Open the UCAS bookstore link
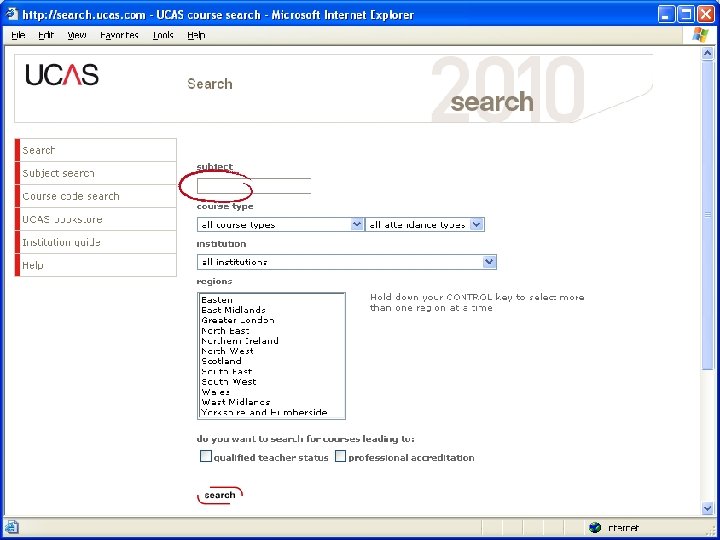This screenshot has width=720, height=540. coord(96,219)
